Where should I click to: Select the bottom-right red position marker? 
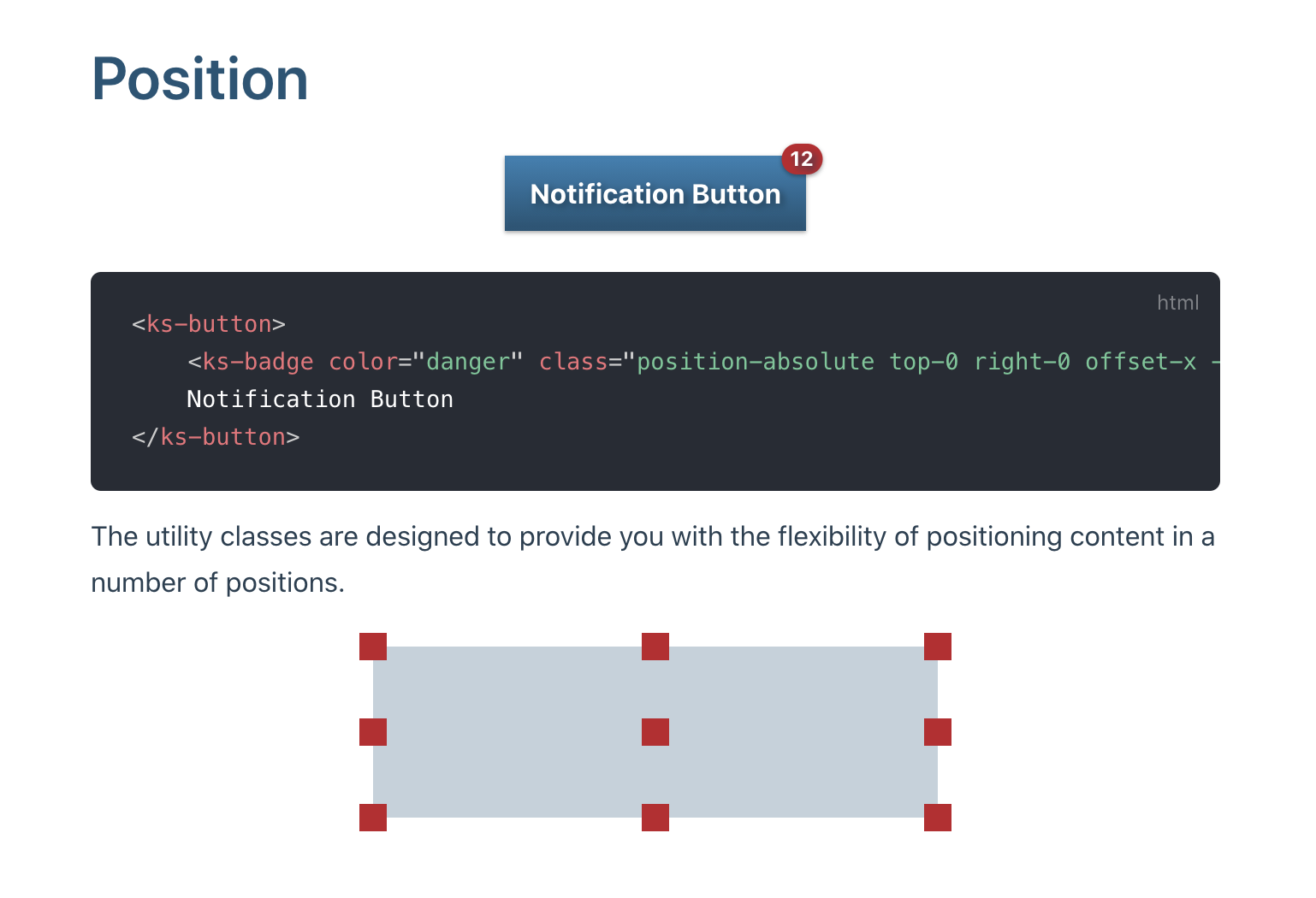coord(938,818)
